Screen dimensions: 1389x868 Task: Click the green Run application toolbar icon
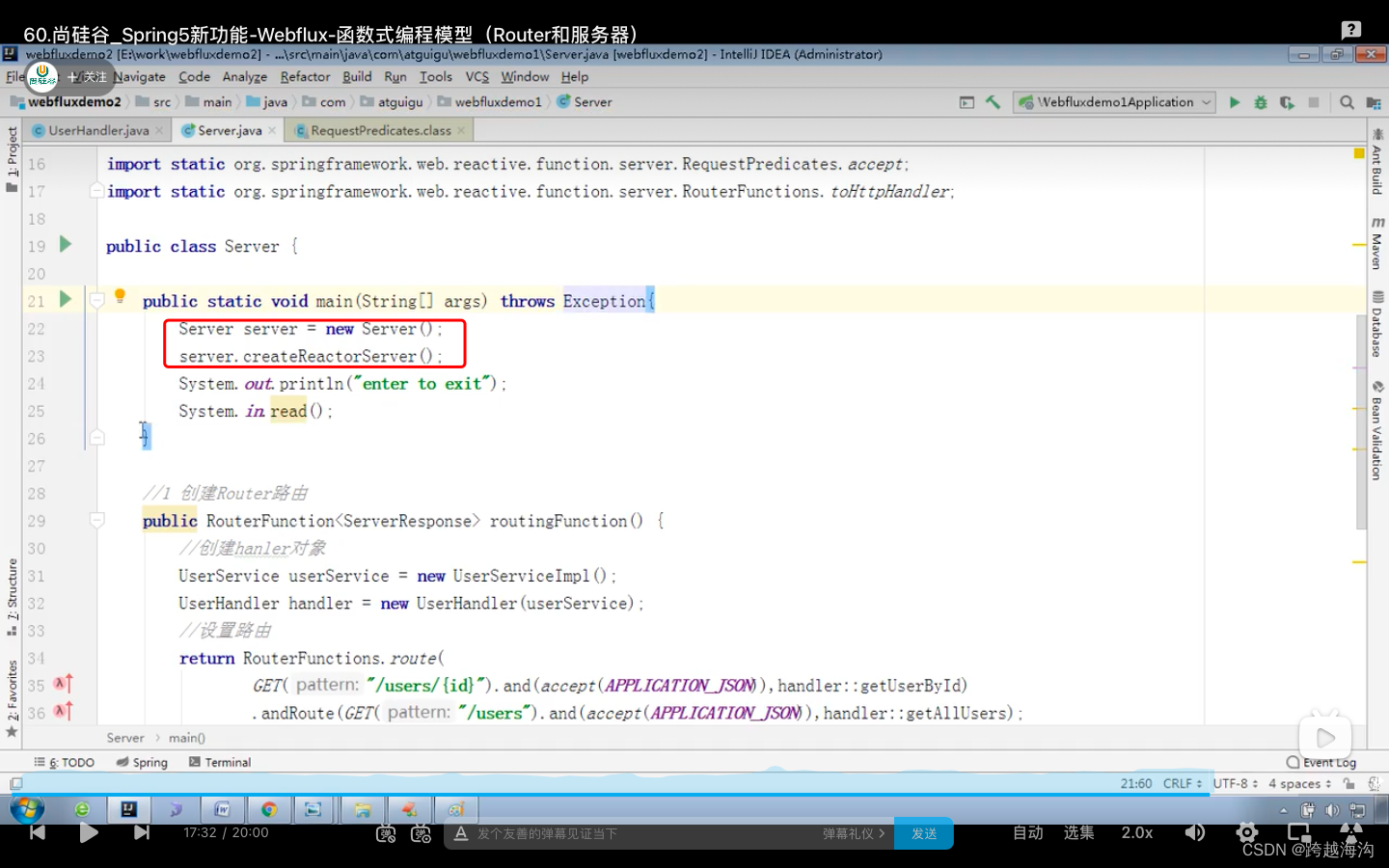coord(1234,102)
